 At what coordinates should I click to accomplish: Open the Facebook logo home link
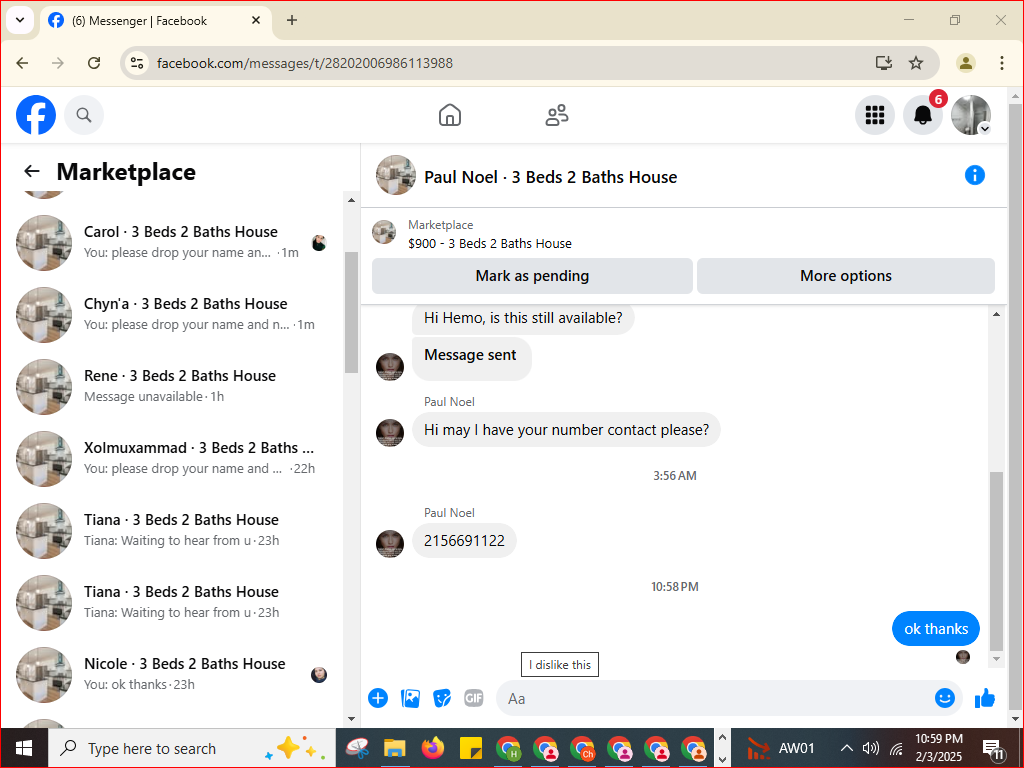36,115
